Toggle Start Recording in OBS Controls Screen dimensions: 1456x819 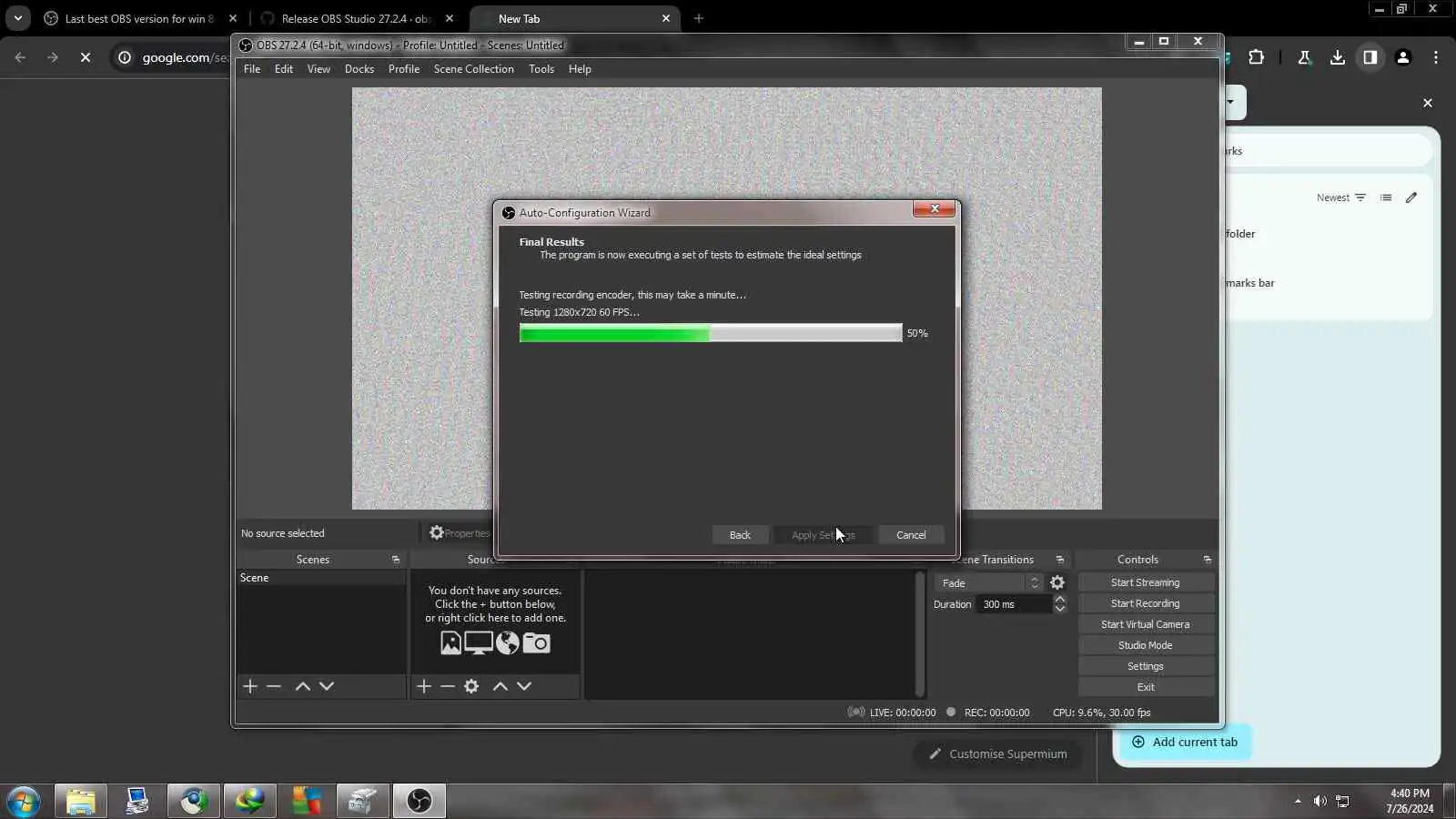(x=1146, y=603)
